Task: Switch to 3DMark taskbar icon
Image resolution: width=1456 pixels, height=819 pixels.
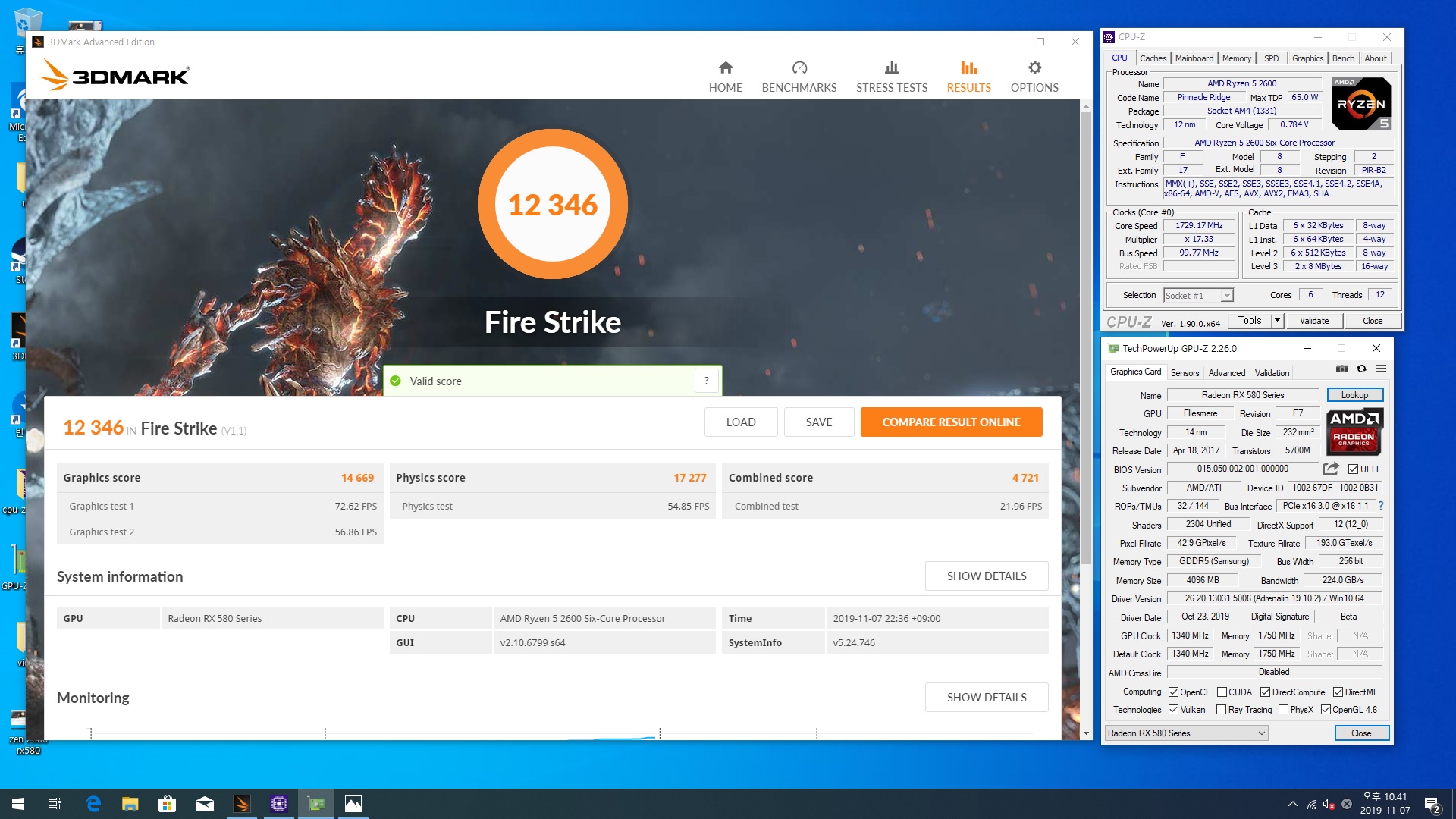Action: coord(242,804)
